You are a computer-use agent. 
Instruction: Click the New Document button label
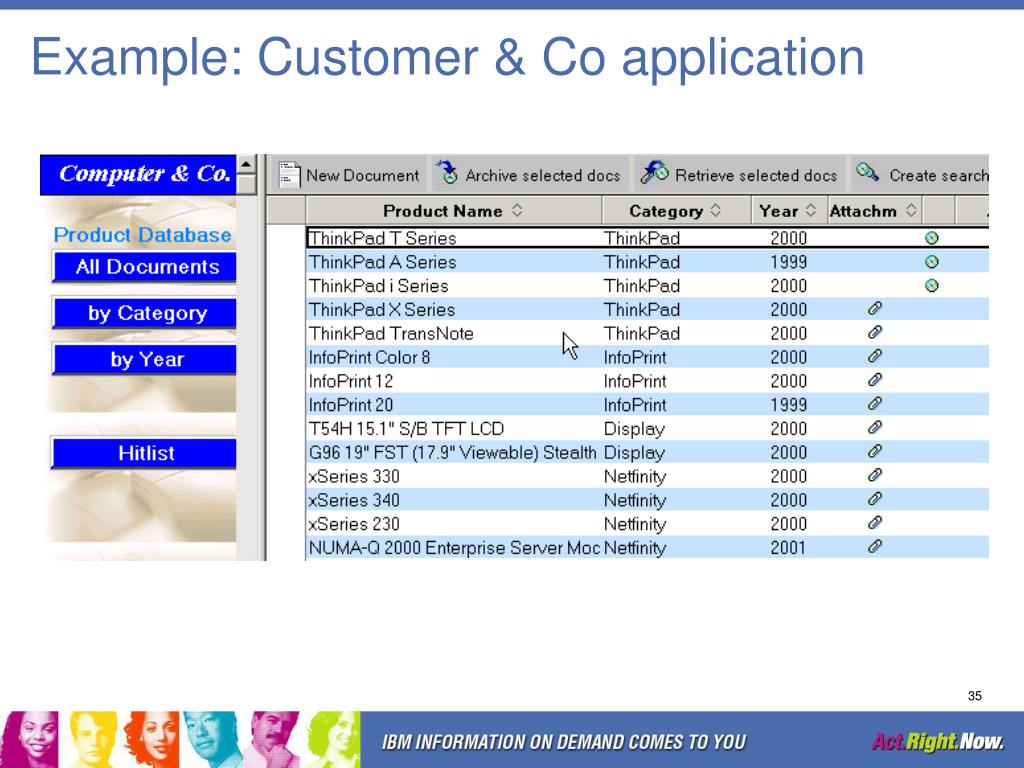coord(362,176)
